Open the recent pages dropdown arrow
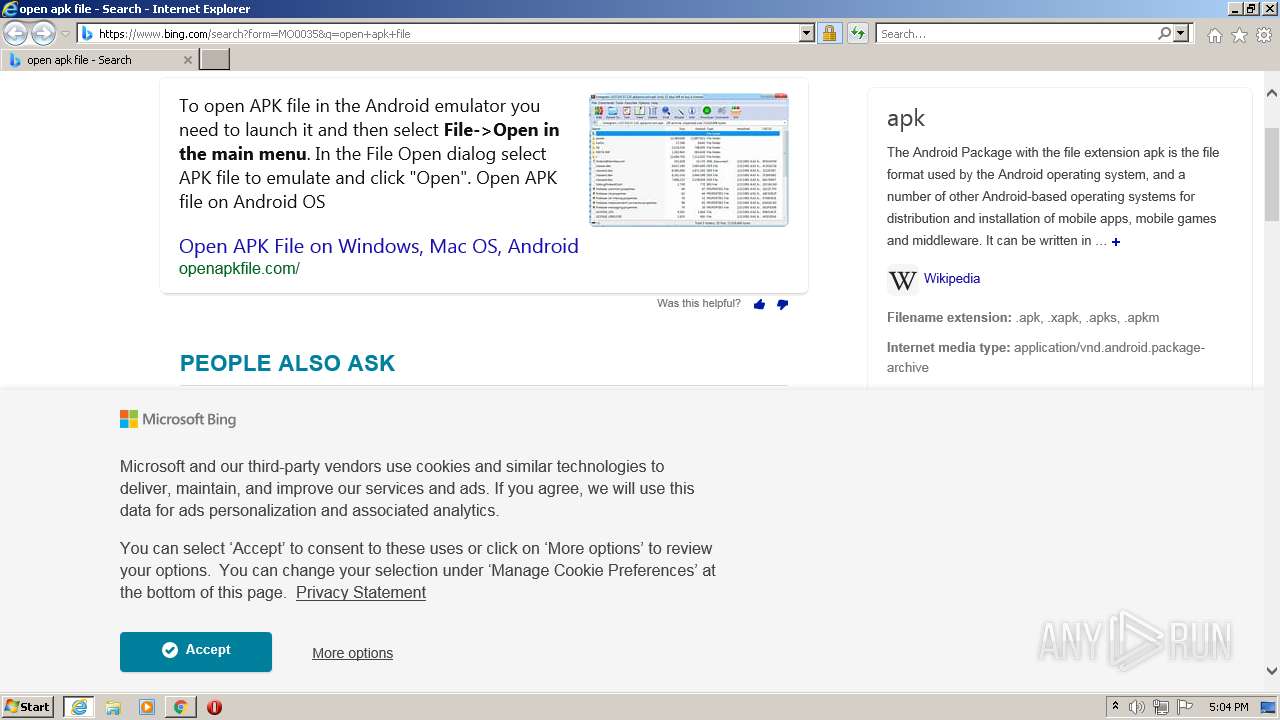This screenshot has width=1280, height=720. 66,34
